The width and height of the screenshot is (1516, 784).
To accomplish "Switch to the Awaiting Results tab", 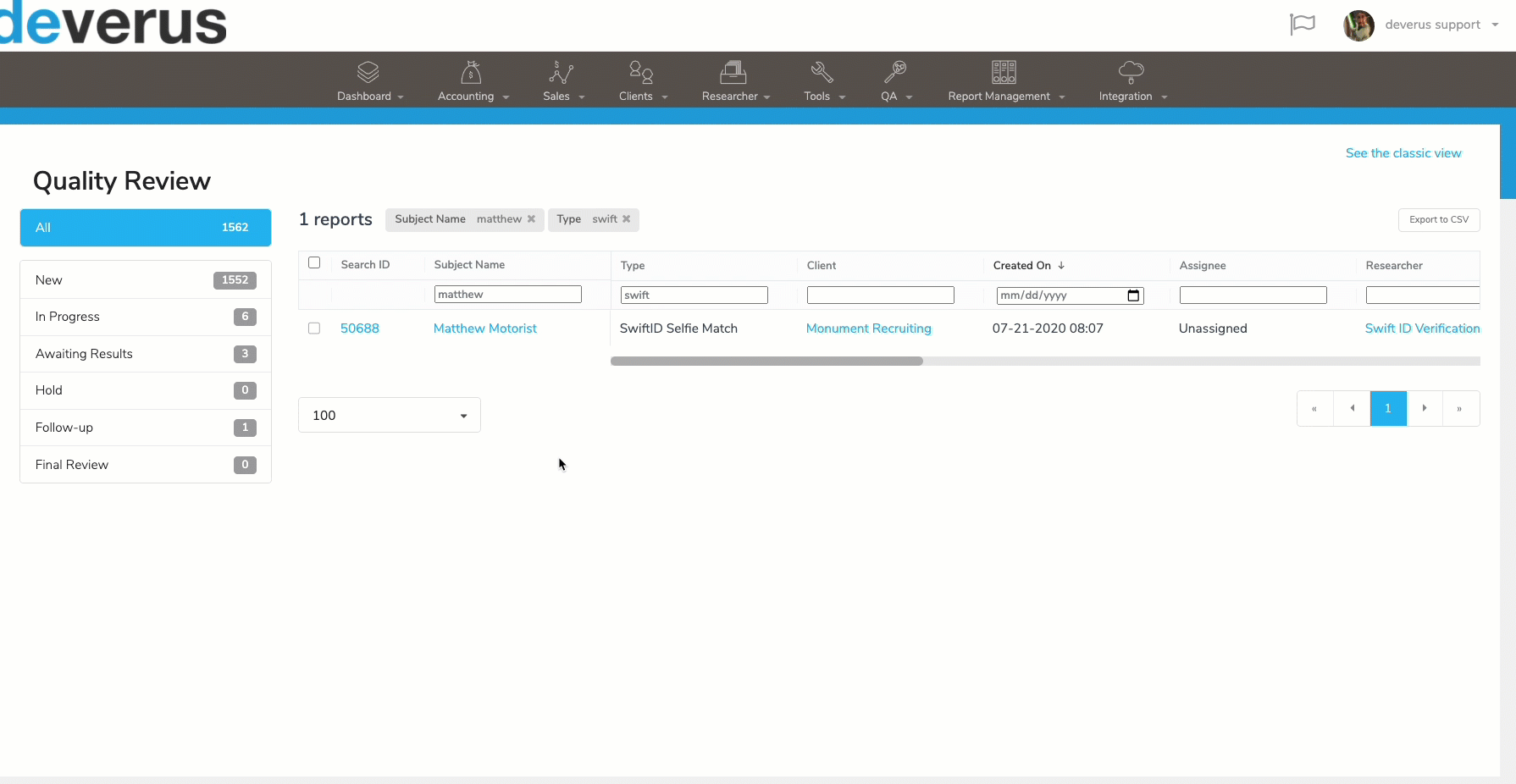I will click(146, 354).
